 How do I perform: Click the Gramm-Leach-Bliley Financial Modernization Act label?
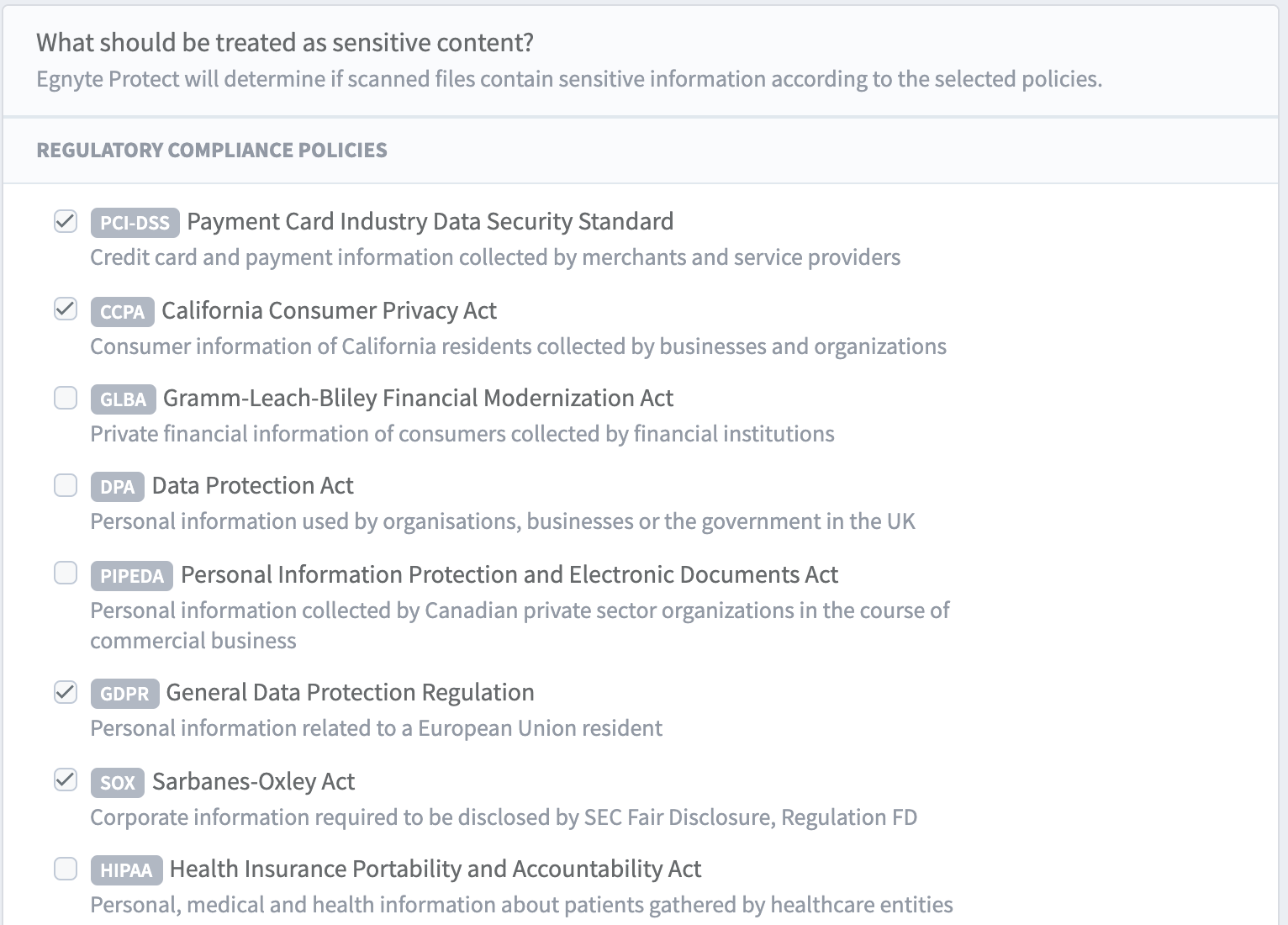point(418,398)
